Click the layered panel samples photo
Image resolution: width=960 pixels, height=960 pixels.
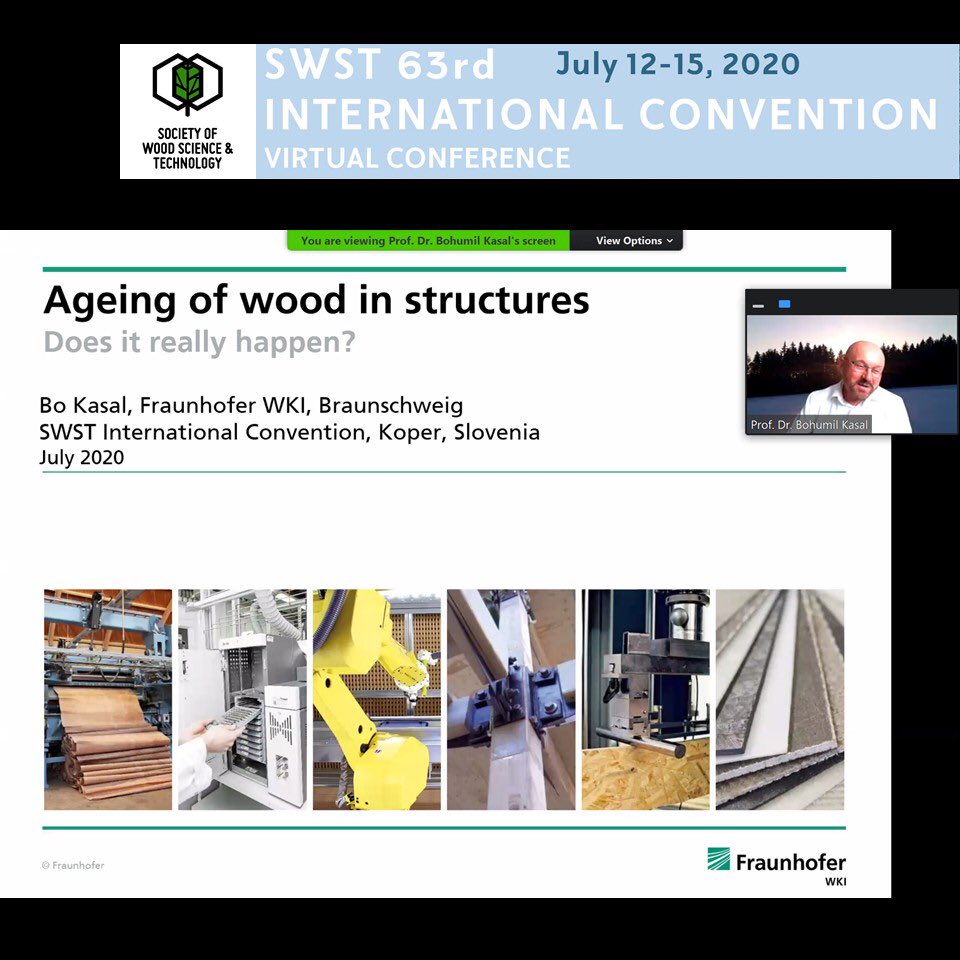[x=780, y=700]
